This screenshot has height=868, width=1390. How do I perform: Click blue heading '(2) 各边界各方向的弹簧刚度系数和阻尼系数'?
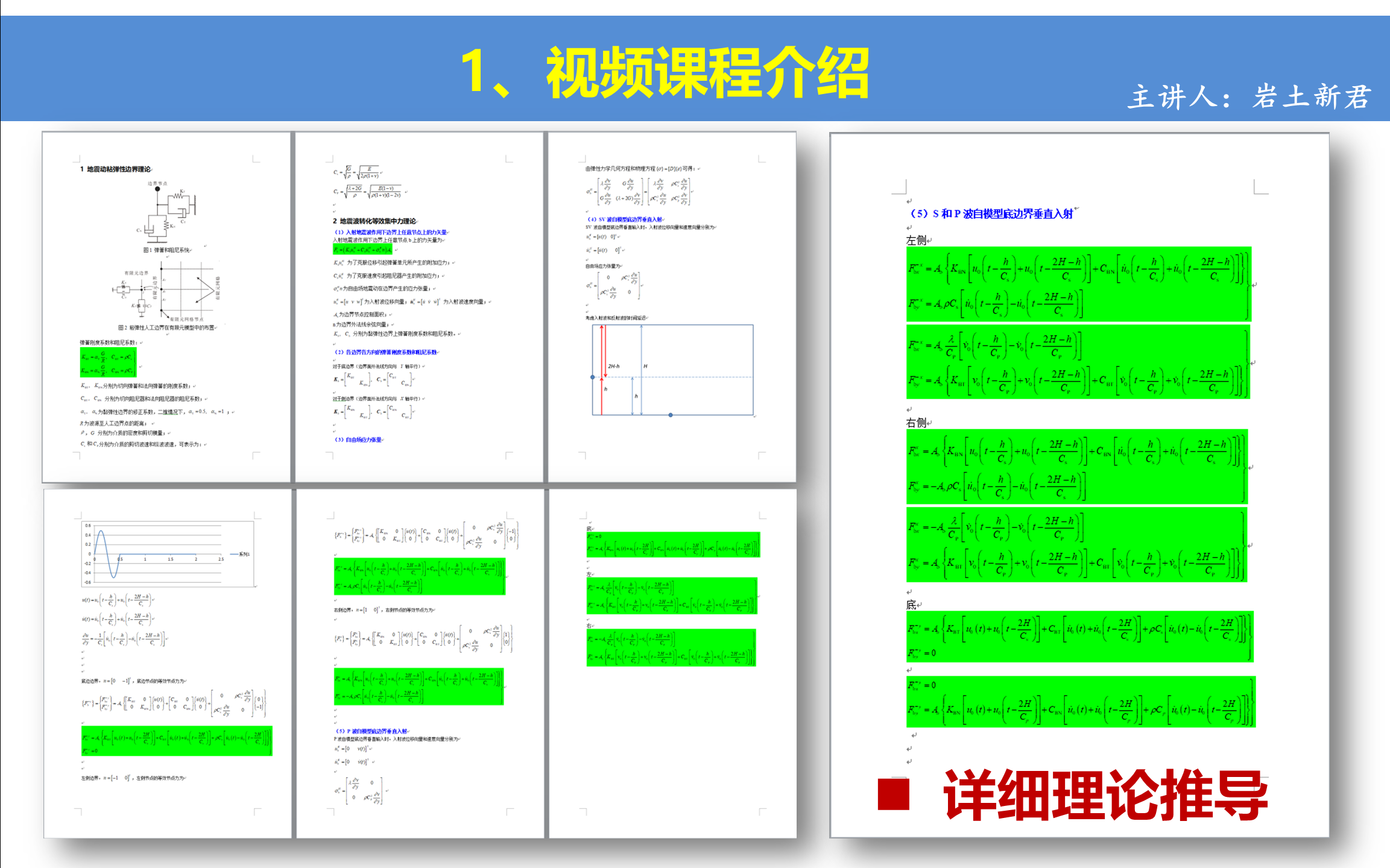(x=386, y=352)
